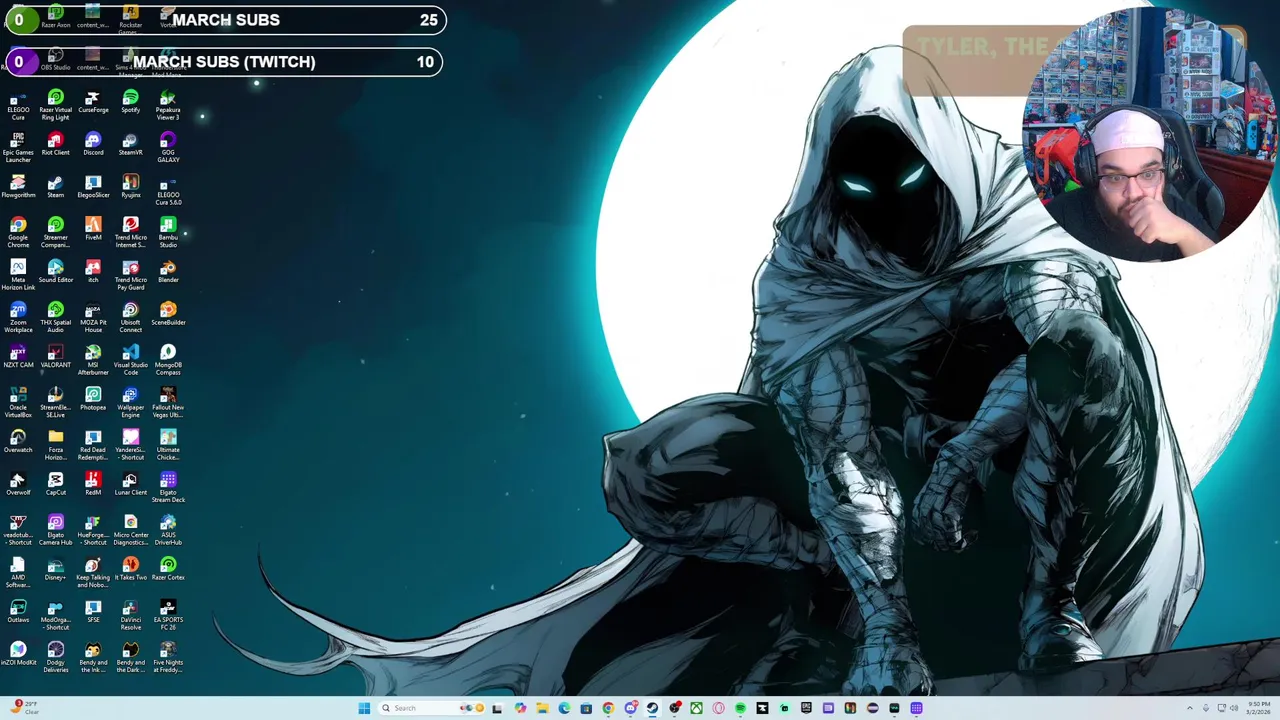1280x720 pixels.
Task: Open the Windows Start menu
Action: point(364,708)
